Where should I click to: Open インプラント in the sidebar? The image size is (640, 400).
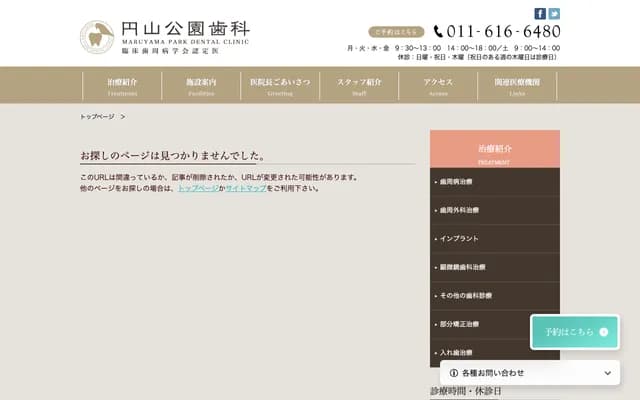click(495, 239)
